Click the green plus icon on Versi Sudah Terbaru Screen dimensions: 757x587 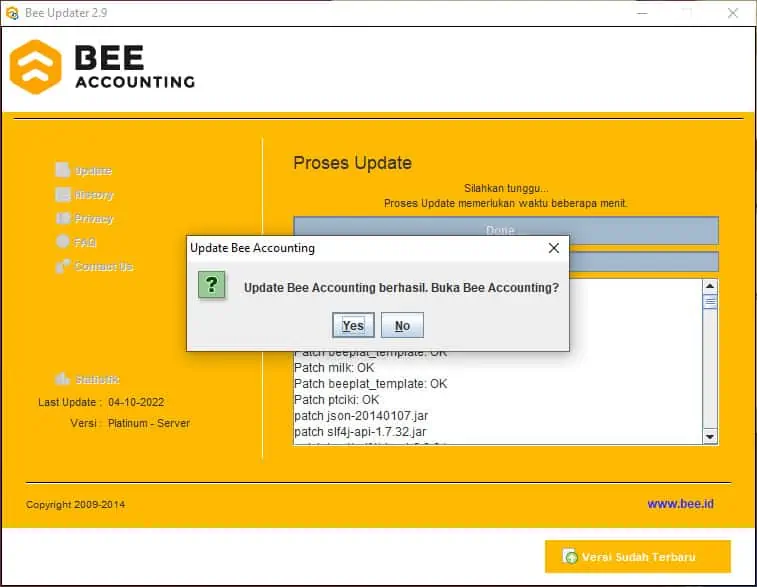570,557
